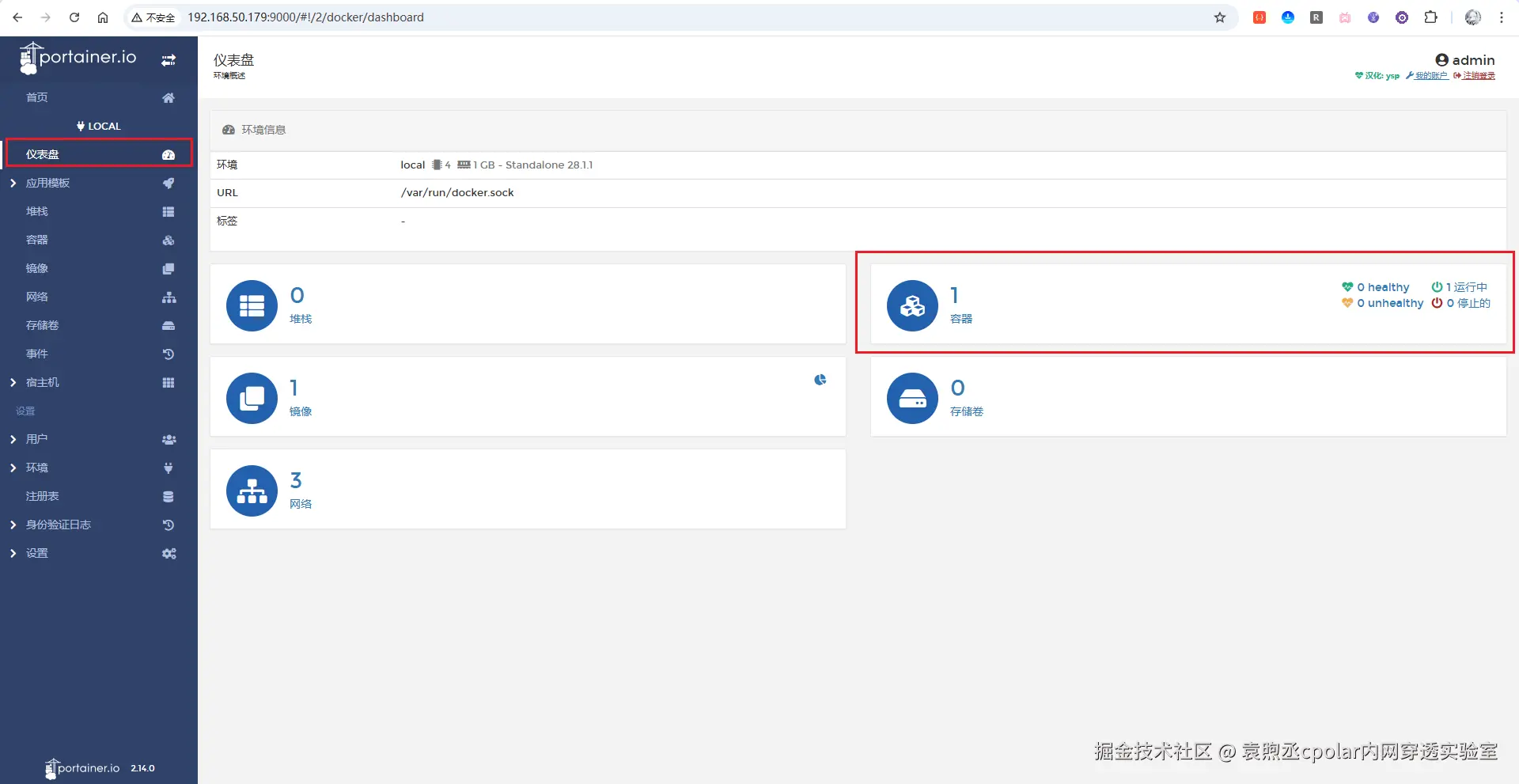Expand the 身份验证日志 chevron
The image size is (1519, 784).
tap(13, 525)
